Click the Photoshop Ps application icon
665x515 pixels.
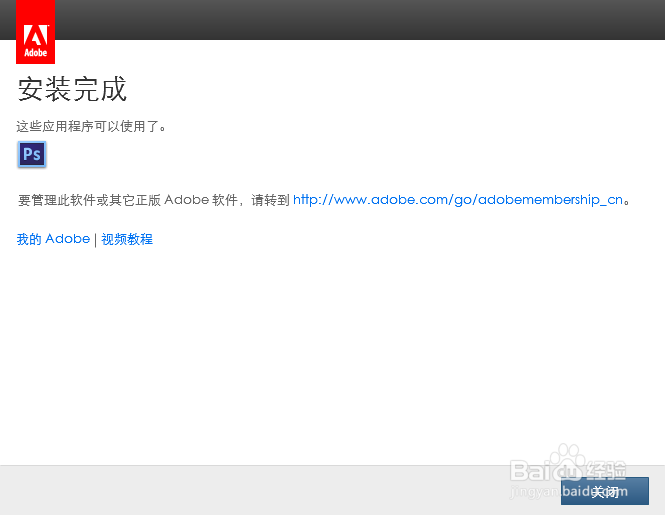pos(32,154)
